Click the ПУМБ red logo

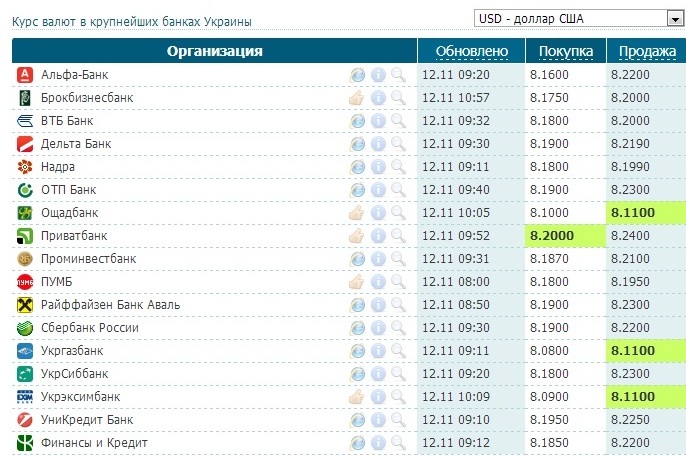[x=25, y=281]
